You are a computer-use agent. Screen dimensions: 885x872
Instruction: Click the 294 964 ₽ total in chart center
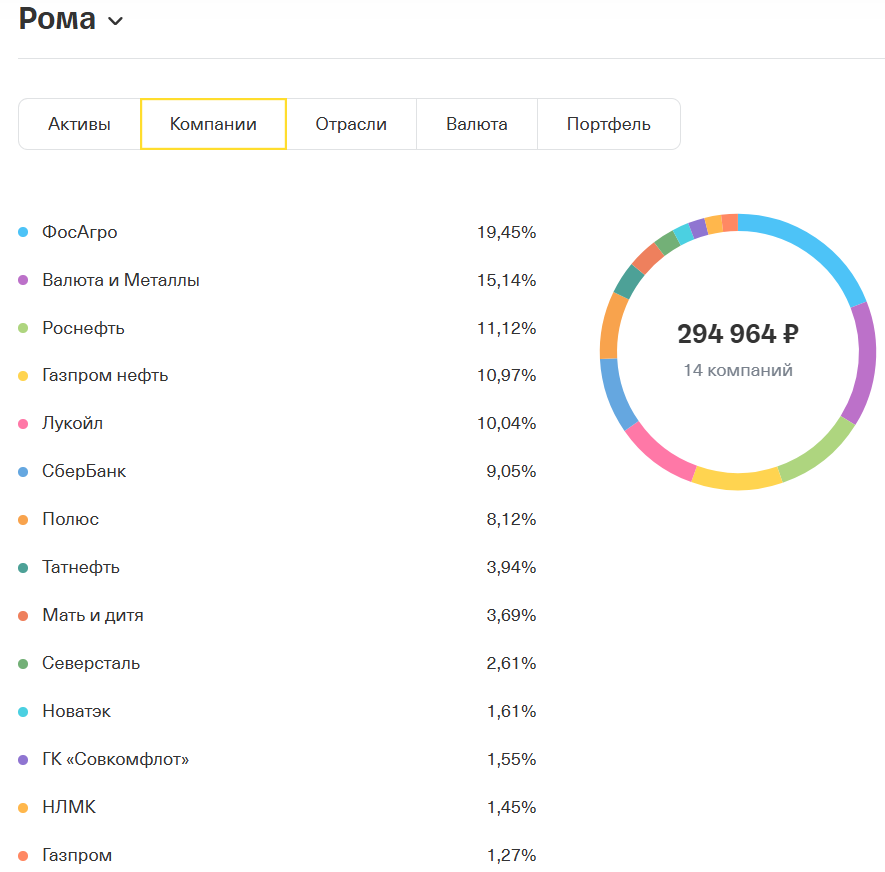click(x=738, y=333)
